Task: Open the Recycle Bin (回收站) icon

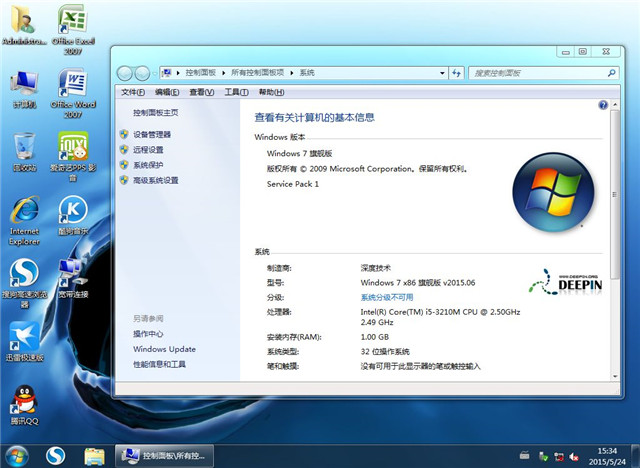Action: pos(24,149)
